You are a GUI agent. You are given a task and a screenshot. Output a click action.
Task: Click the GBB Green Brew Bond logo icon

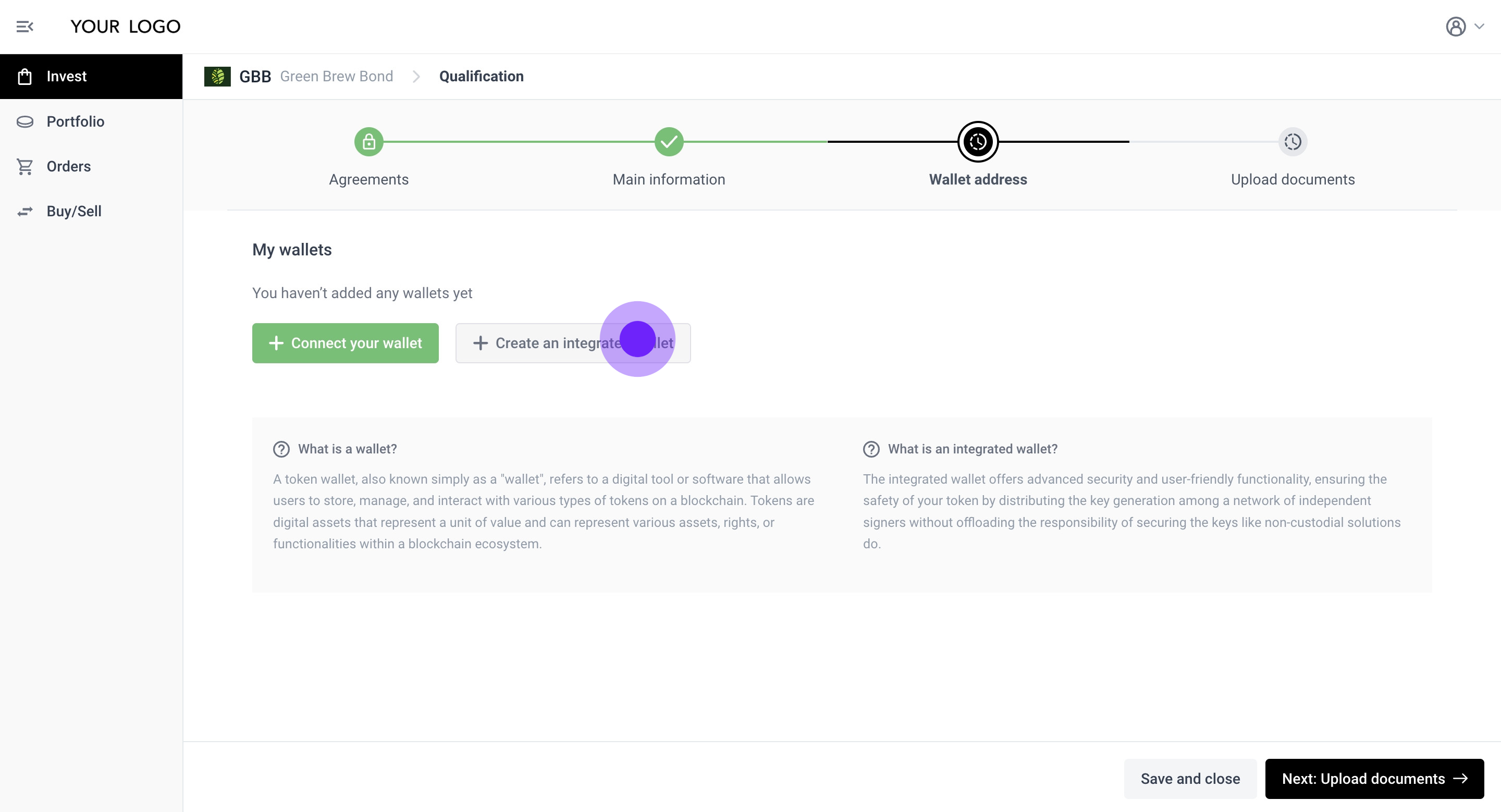[217, 76]
